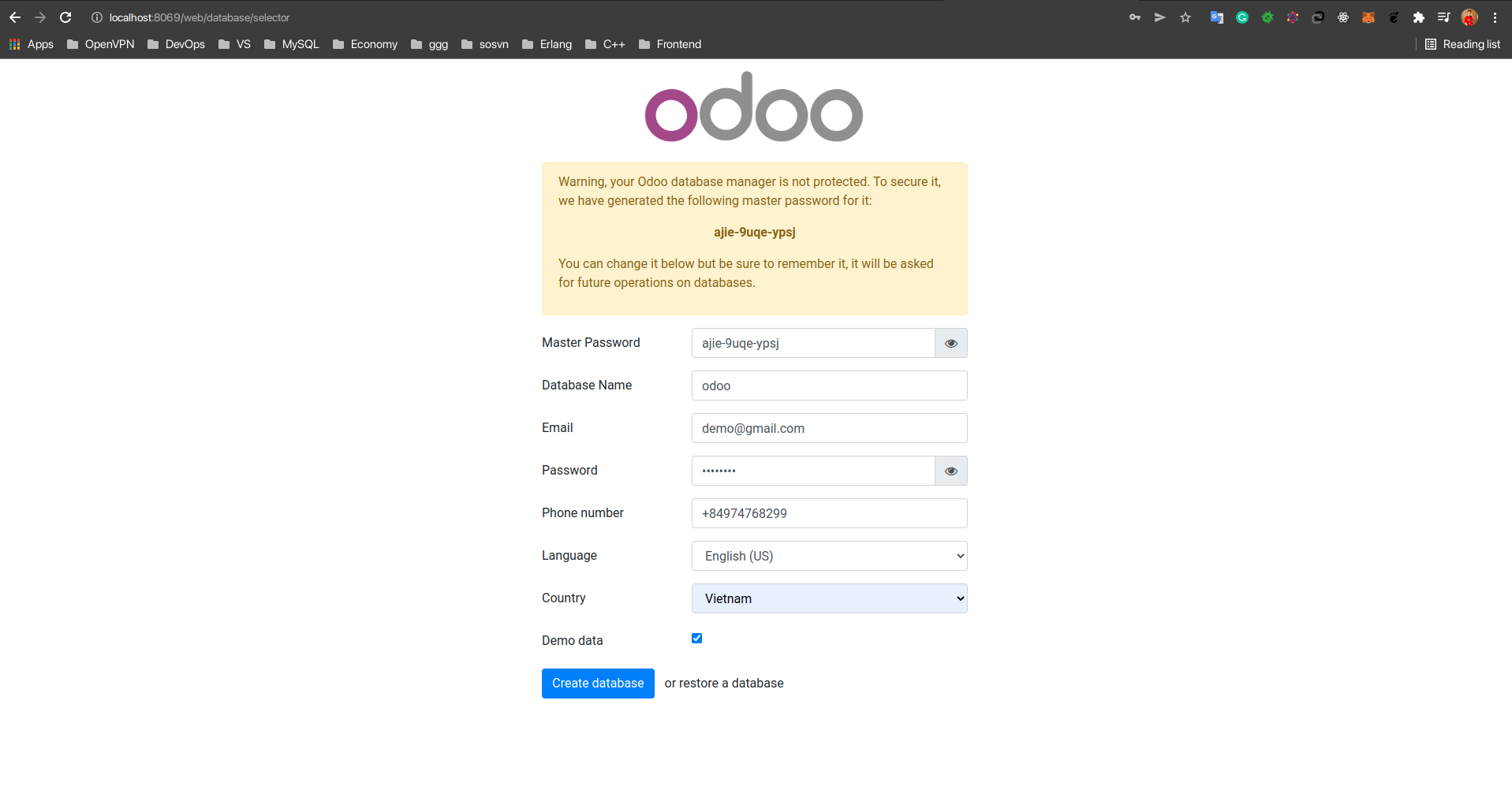The height and width of the screenshot is (801, 1512).
Task: Click the Database Name field
Action: 830,386
